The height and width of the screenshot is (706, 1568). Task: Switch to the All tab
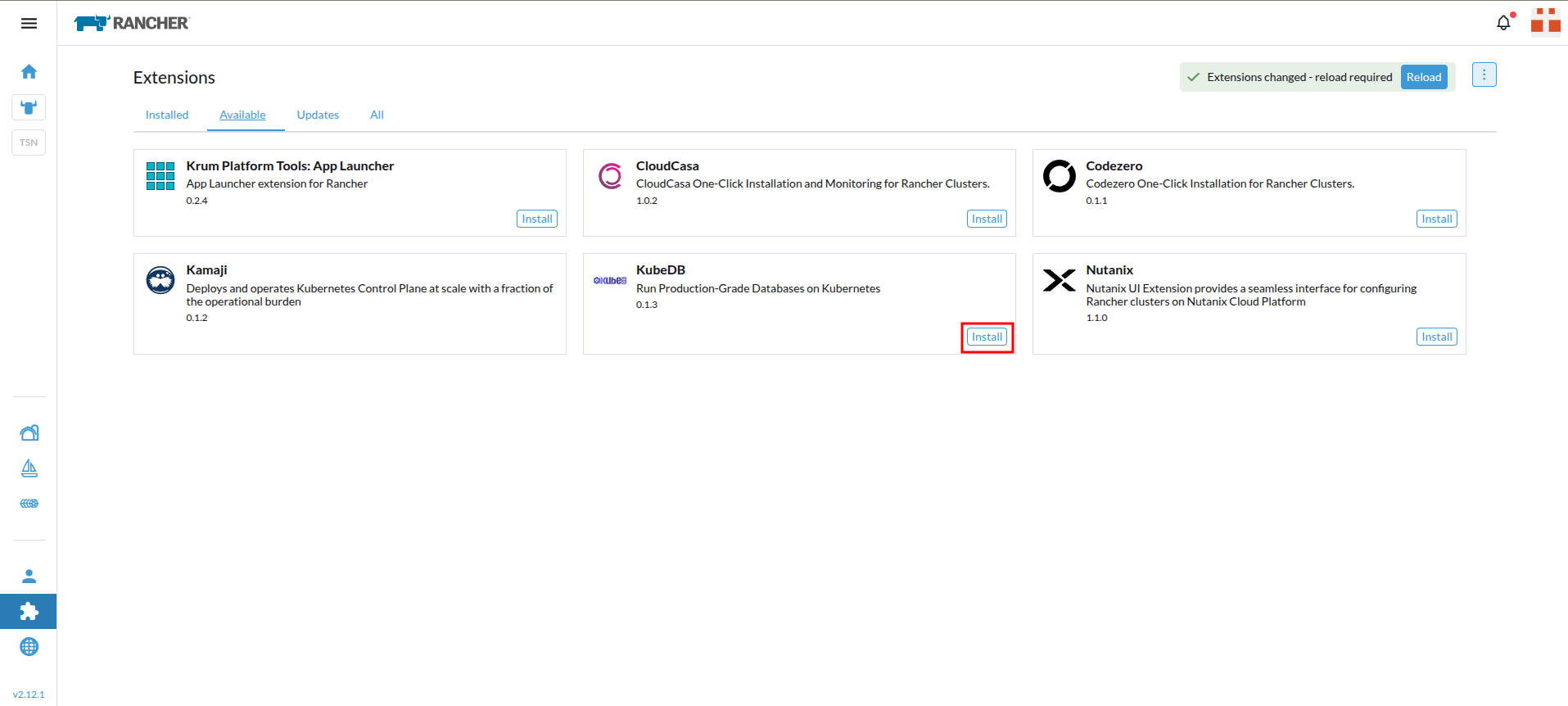377,115
